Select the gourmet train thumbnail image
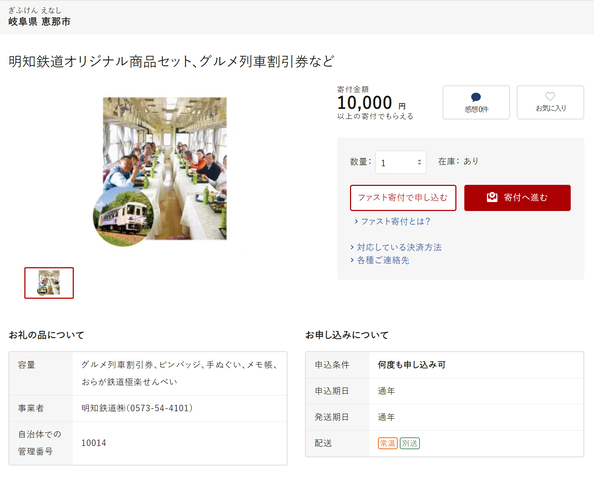The height and width of the screenshot is (480, 594). point(49,283)
